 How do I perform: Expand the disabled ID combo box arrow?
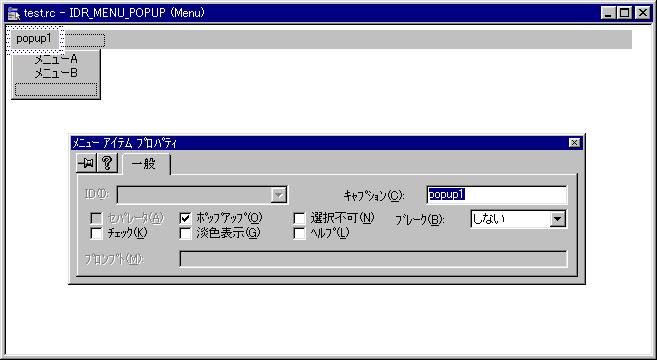coord(279,195)
